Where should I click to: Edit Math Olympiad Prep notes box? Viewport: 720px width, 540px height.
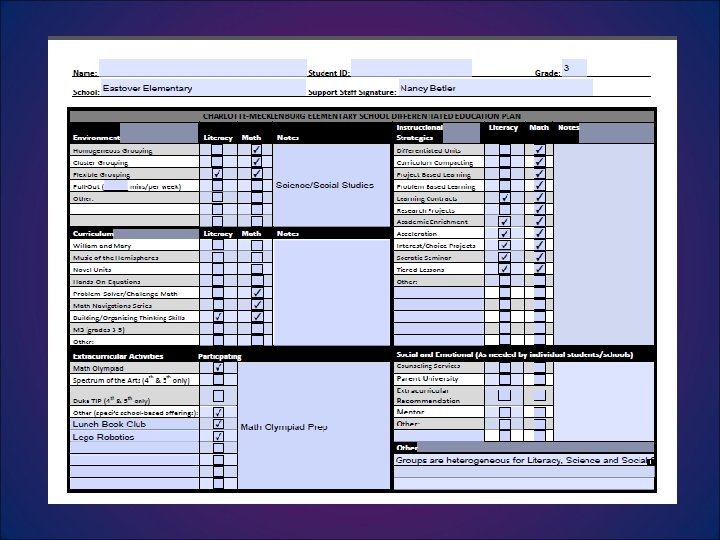coord(314,426)
